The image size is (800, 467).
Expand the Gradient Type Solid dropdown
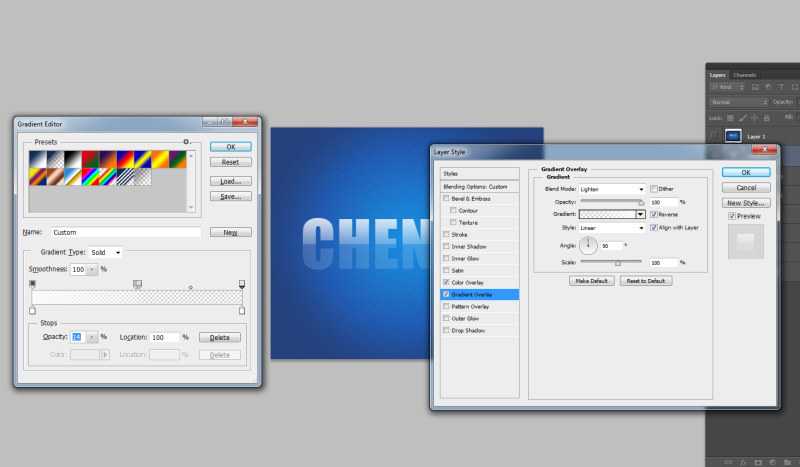click(104, 253)
